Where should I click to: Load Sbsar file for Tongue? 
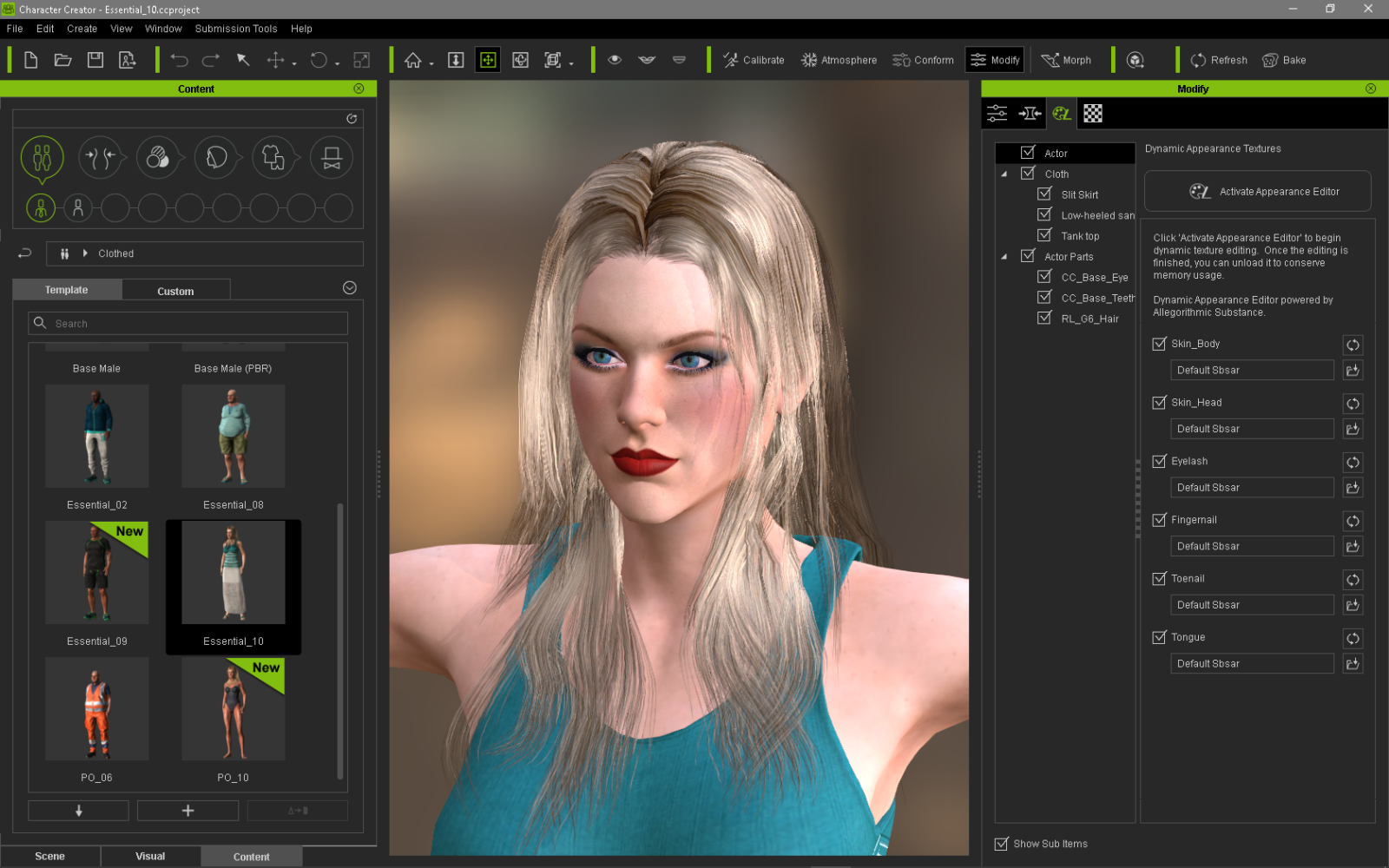(x=1353, y=663)
